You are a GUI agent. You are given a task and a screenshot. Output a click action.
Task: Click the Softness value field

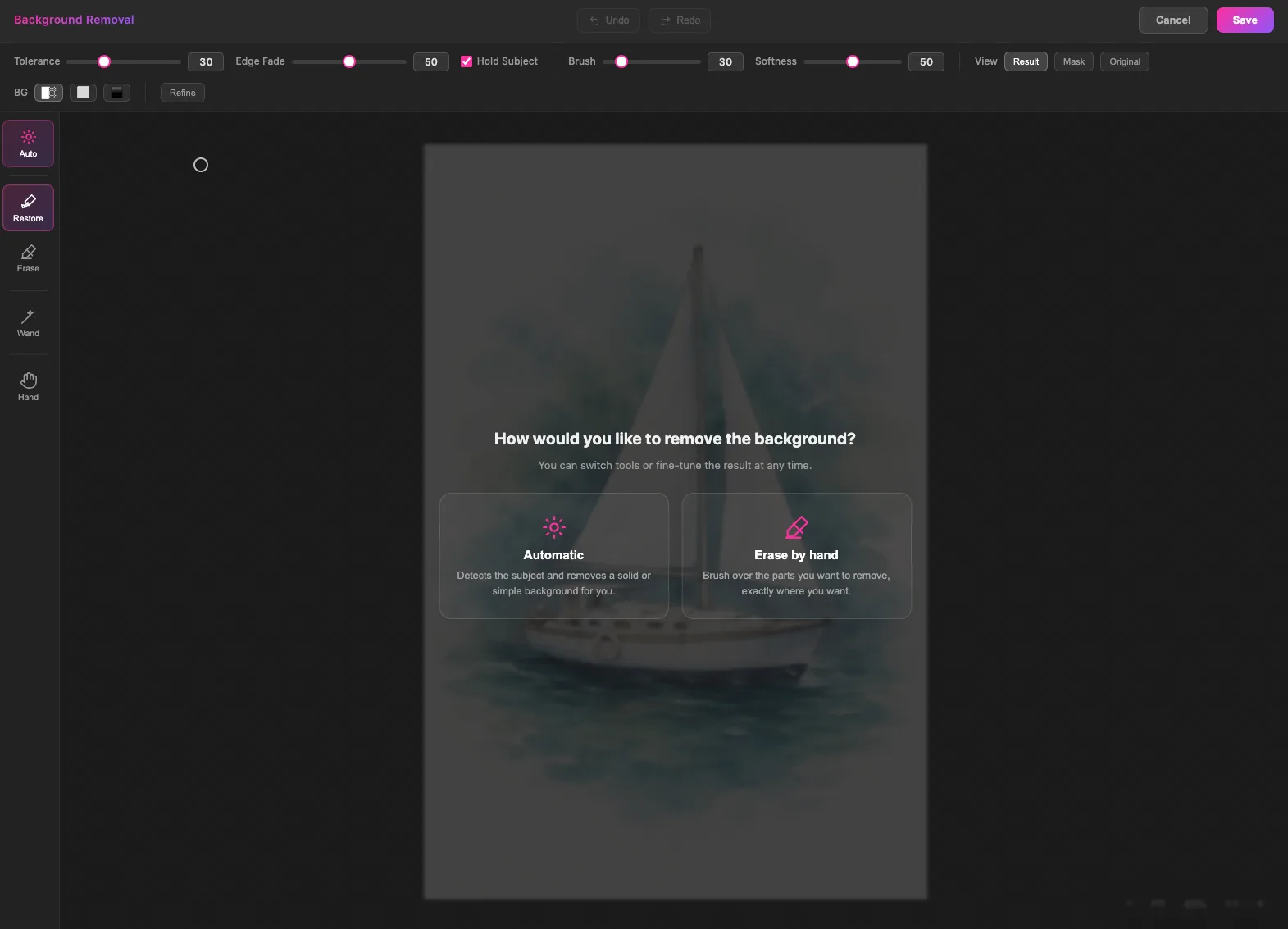click(926, 61)
